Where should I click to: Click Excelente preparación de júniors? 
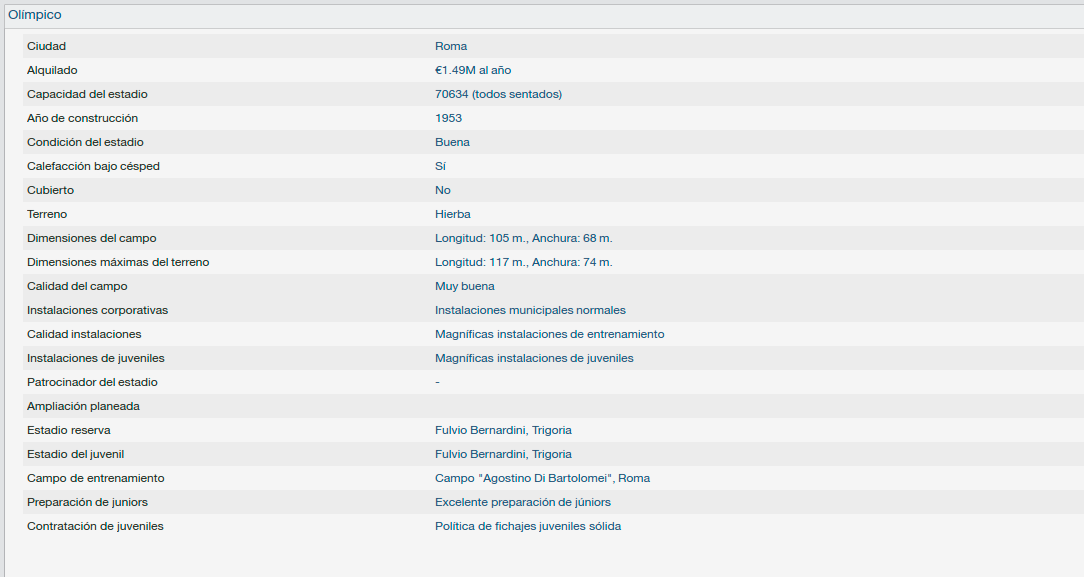pyautogui.click(x=523, y=502)
